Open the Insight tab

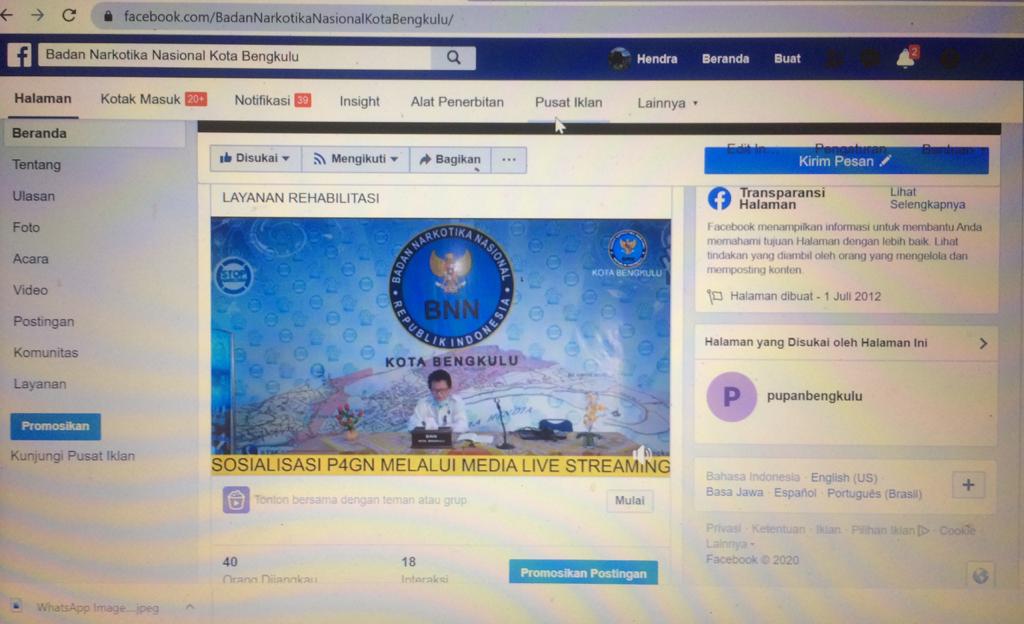point(359,101)
